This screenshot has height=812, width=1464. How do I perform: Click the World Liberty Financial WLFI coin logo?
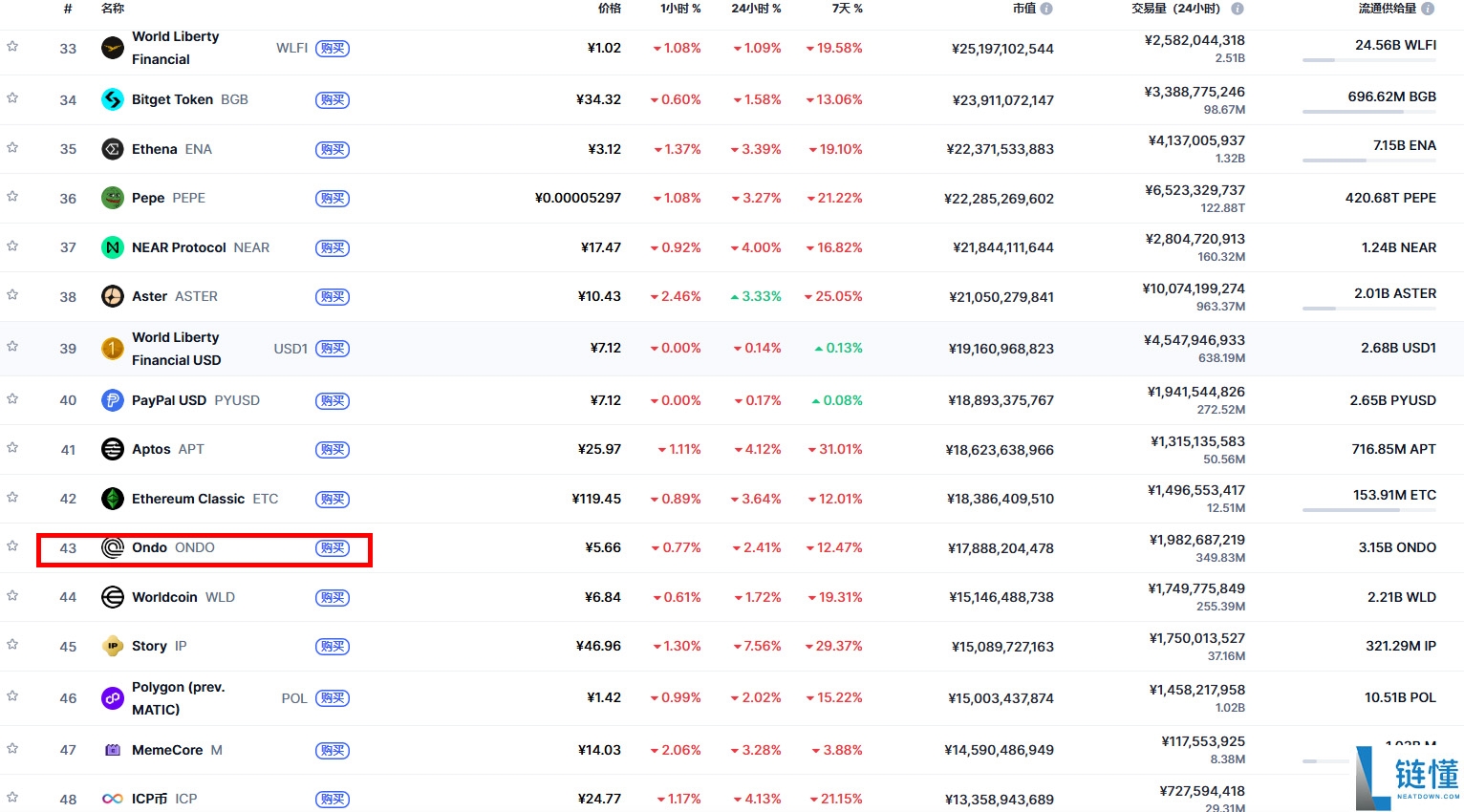point(113,48)
